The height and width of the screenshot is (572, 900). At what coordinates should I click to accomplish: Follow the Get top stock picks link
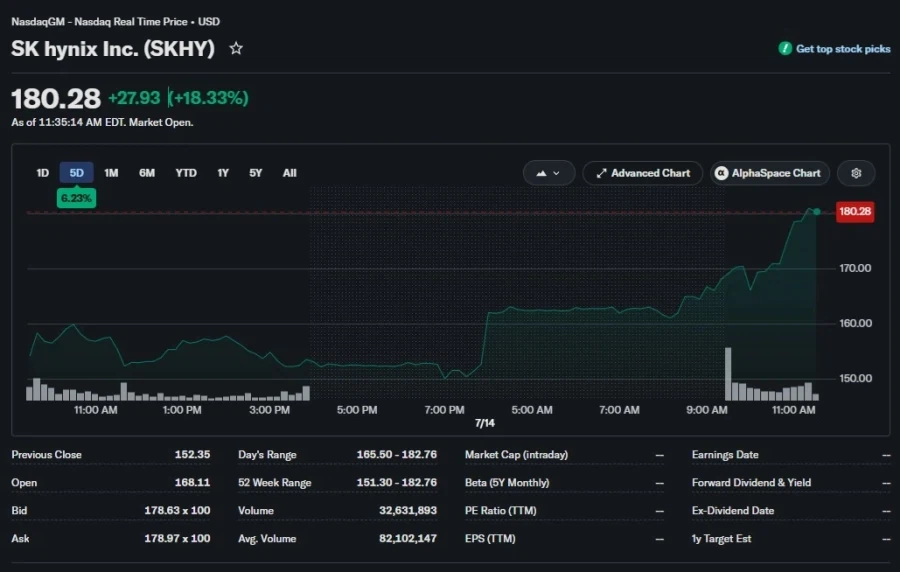pyautogui.click(x=843, y=49)
